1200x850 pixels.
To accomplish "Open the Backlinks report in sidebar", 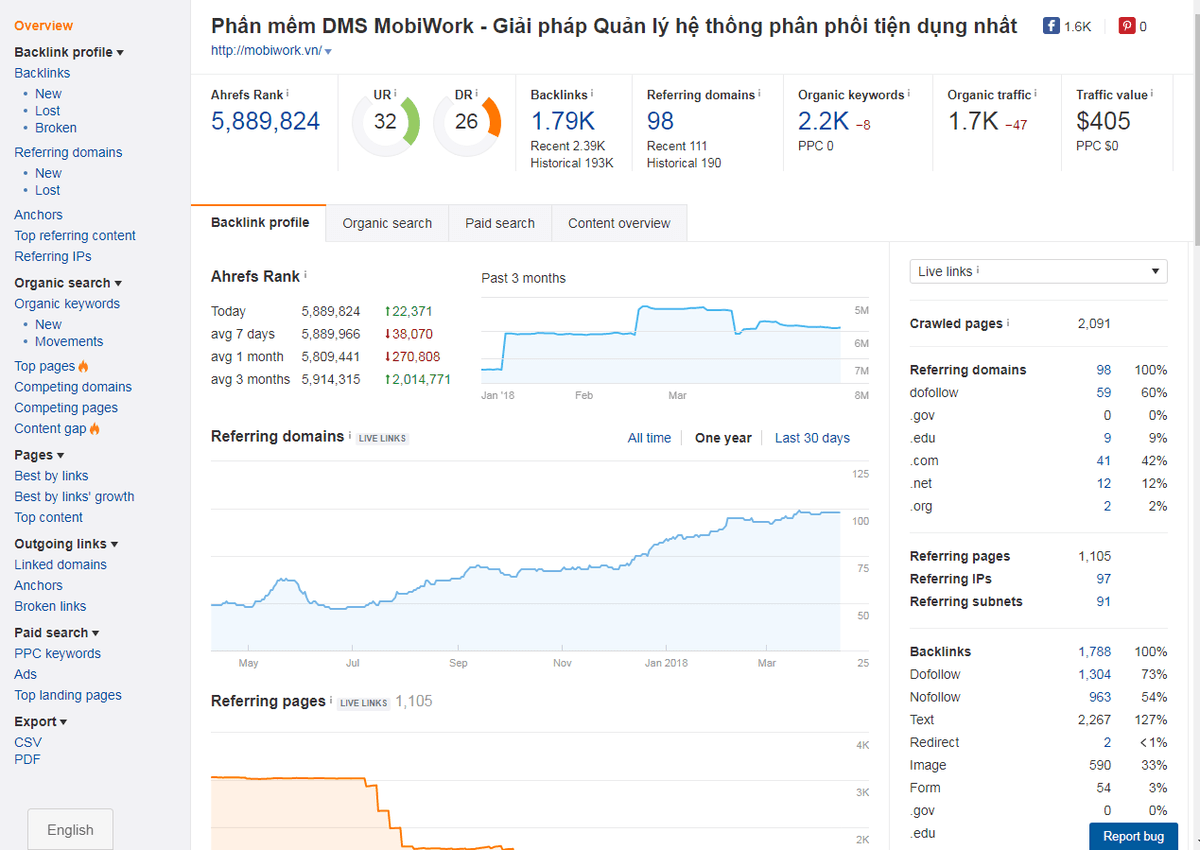I will pyautogui.click(x=42, y=73).
